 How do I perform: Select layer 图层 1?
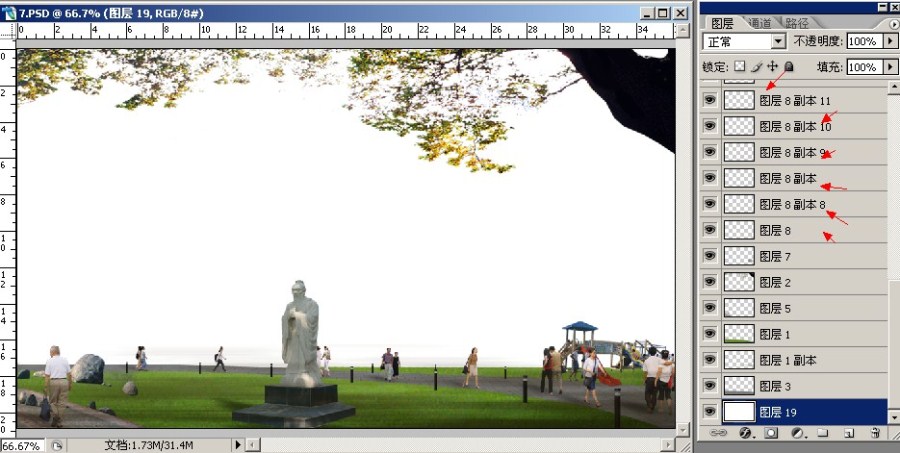[804, 334]
